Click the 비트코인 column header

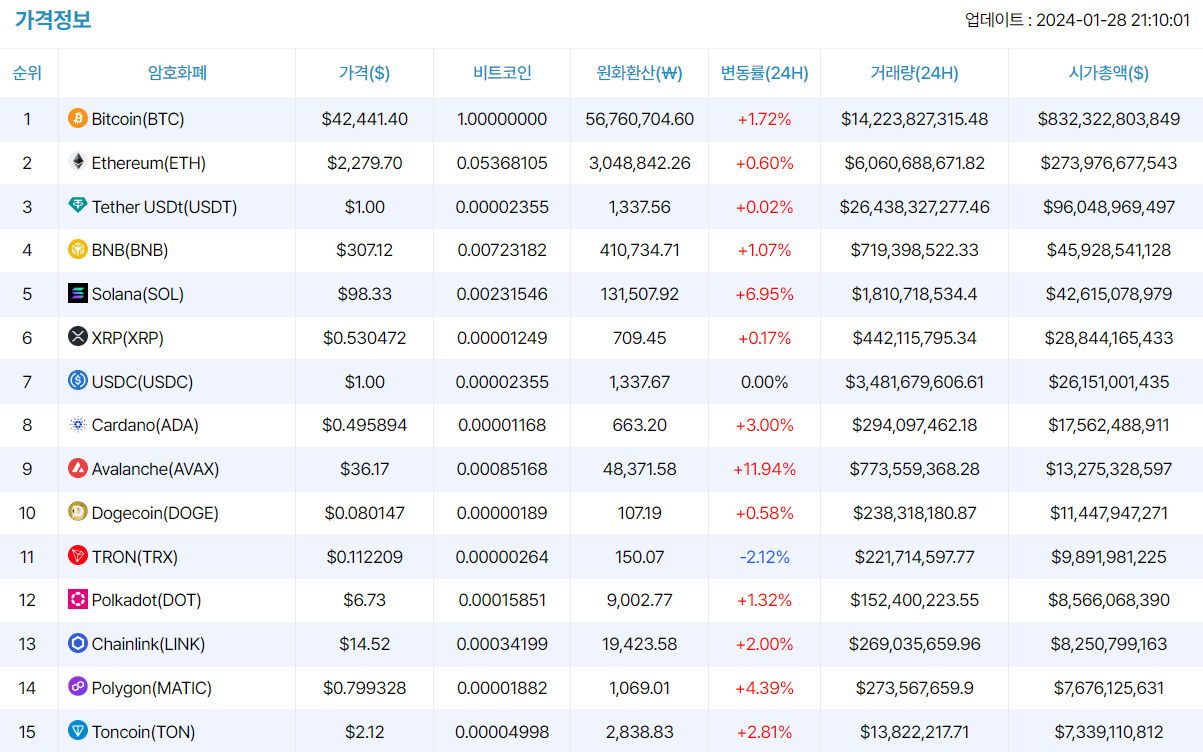click(x=502, y=73)
